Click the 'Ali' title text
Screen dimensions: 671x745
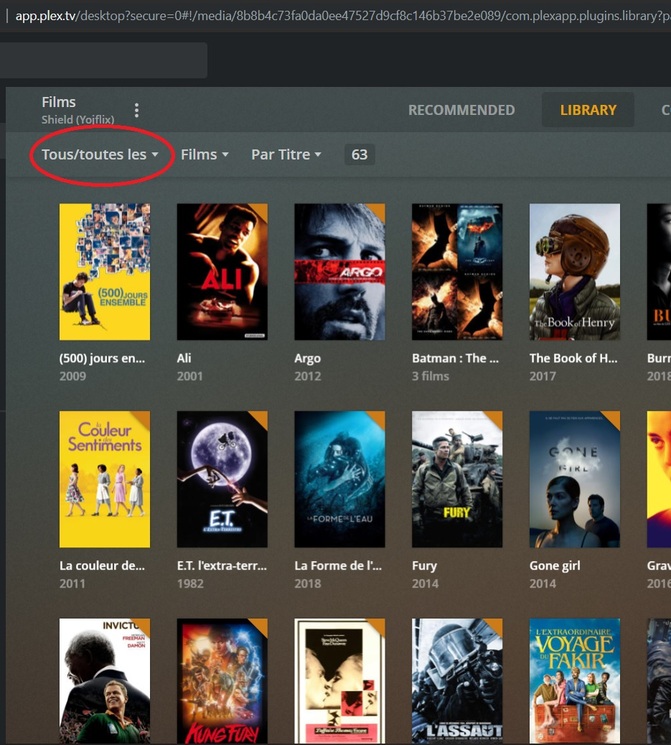[x=184, y=358]
